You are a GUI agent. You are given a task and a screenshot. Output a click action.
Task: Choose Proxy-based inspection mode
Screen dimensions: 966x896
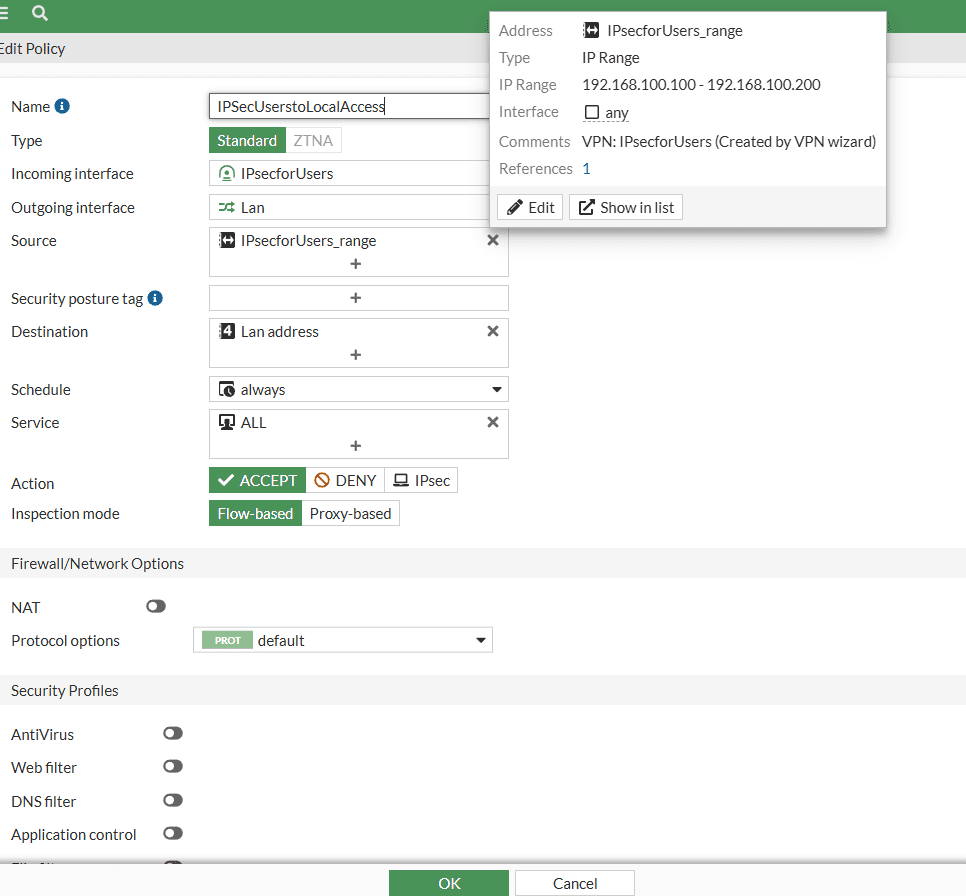351,514
